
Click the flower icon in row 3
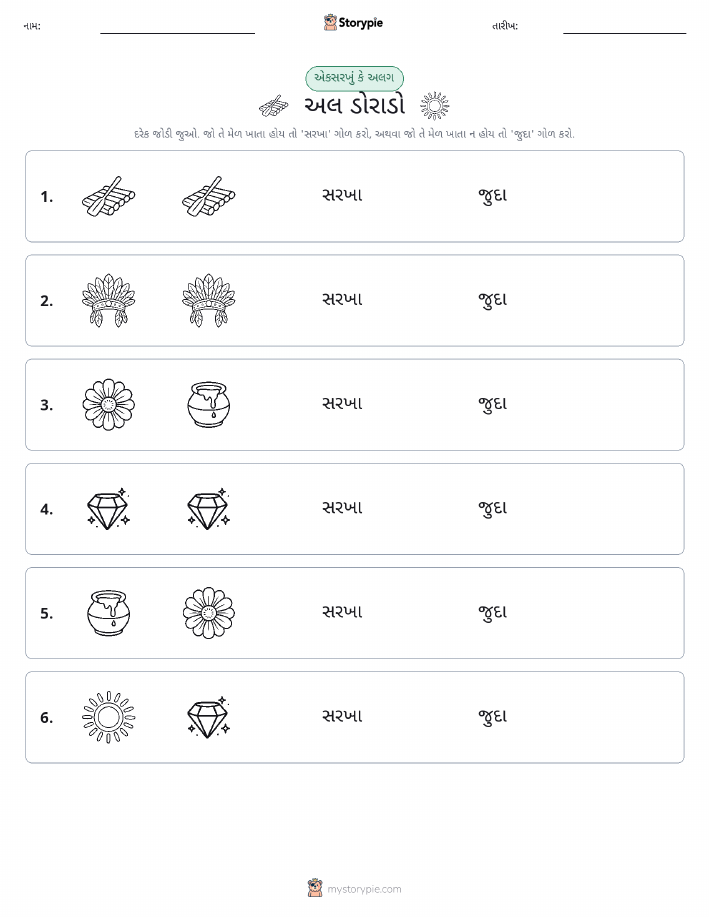(x=108, y=405)
